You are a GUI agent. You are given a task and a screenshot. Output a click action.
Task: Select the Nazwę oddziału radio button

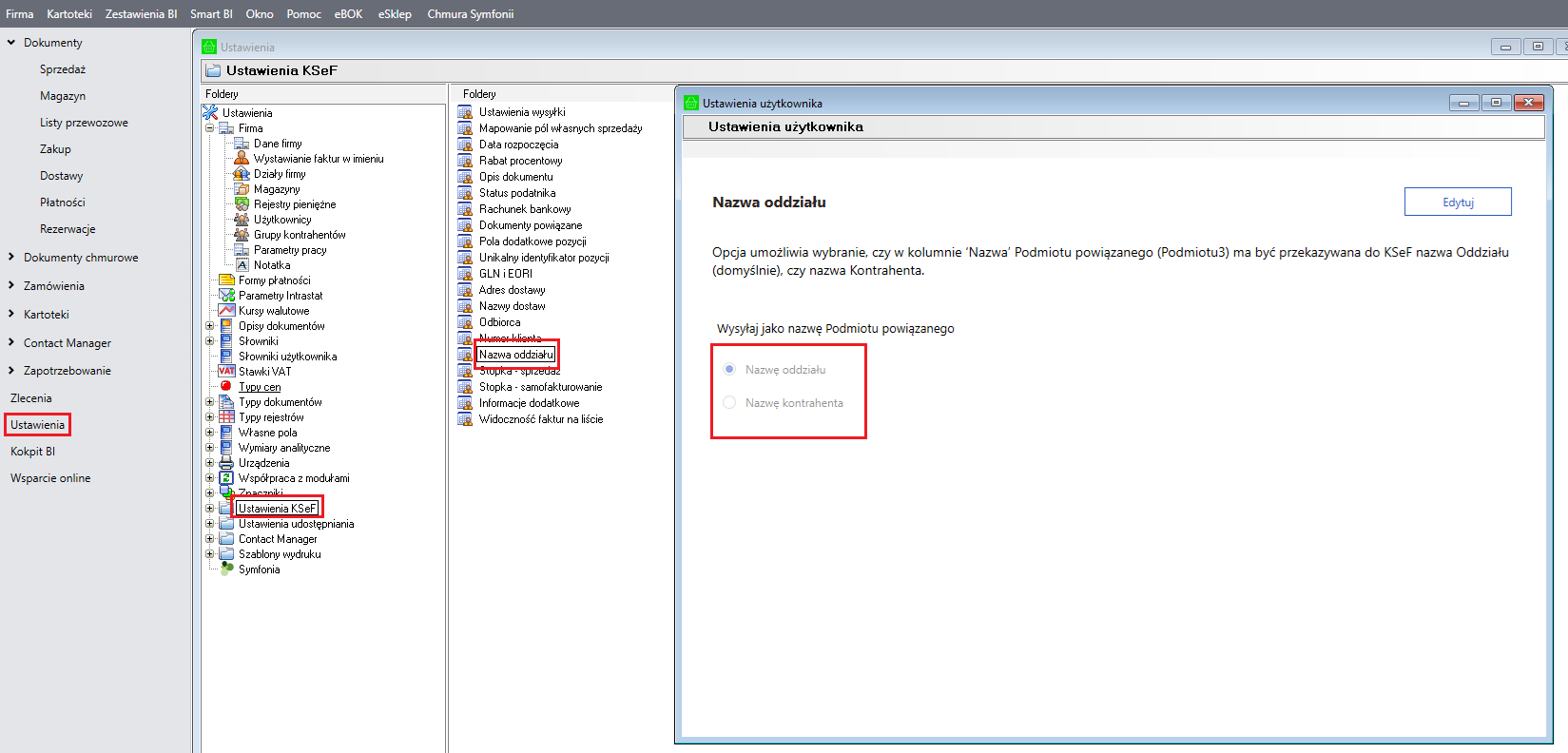[729, 370]
